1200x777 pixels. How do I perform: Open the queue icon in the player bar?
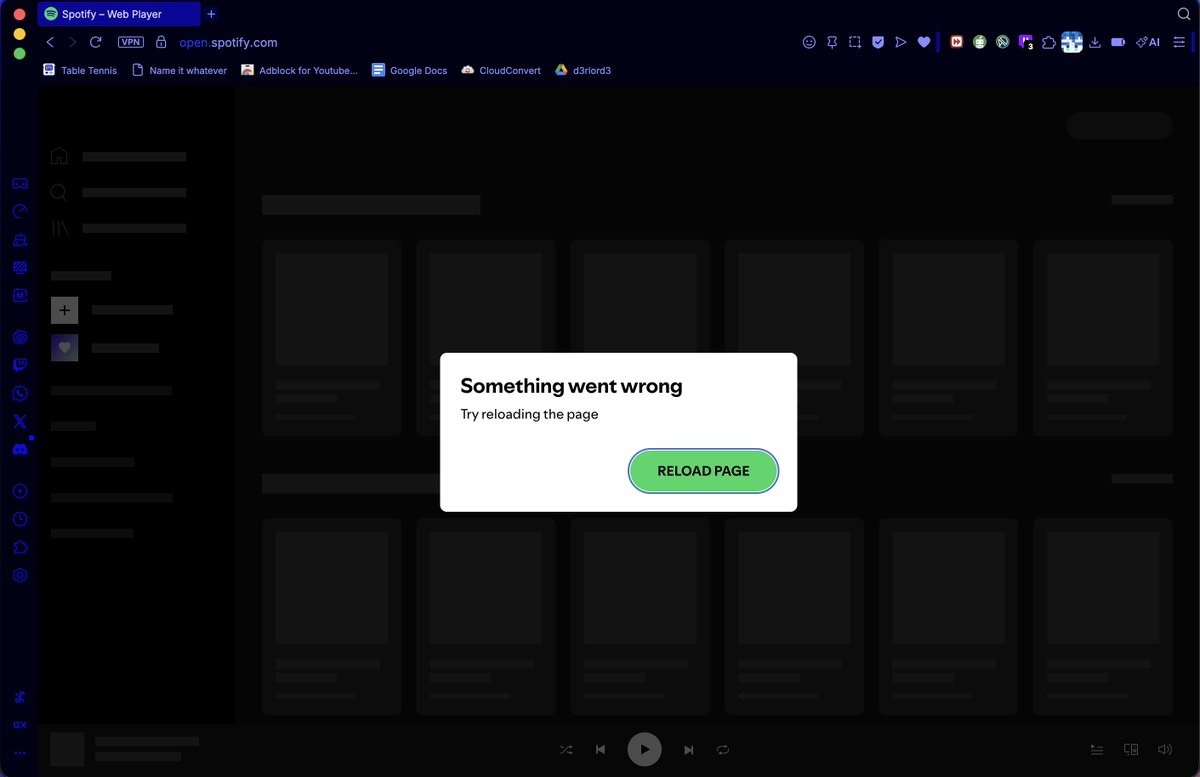pyautogui.click(x=1097, y=749)
